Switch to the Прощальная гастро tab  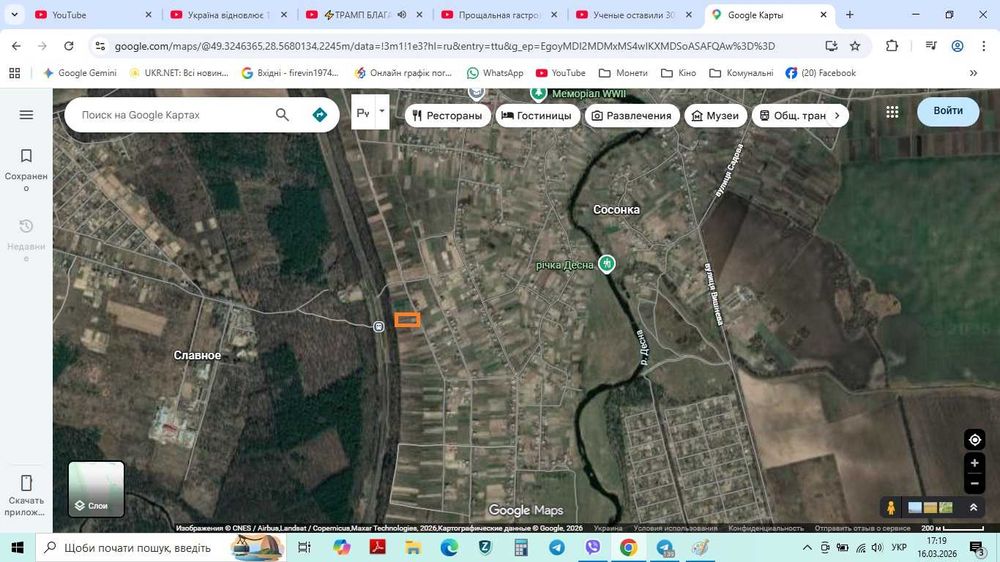499,15
